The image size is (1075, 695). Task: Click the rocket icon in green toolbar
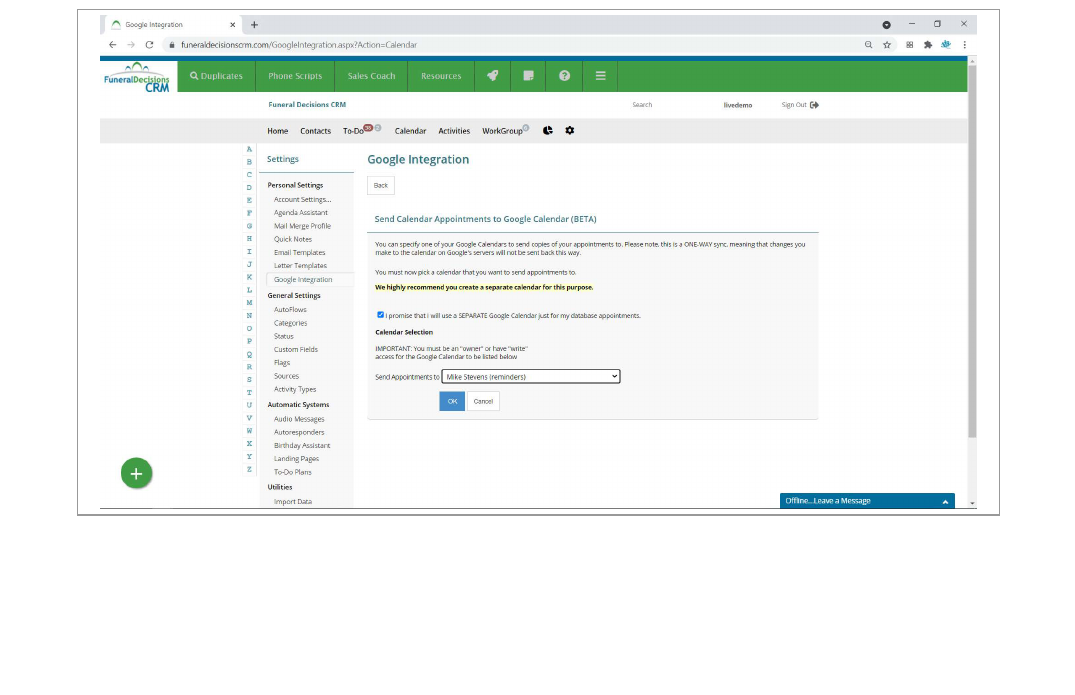click(493, 76)
